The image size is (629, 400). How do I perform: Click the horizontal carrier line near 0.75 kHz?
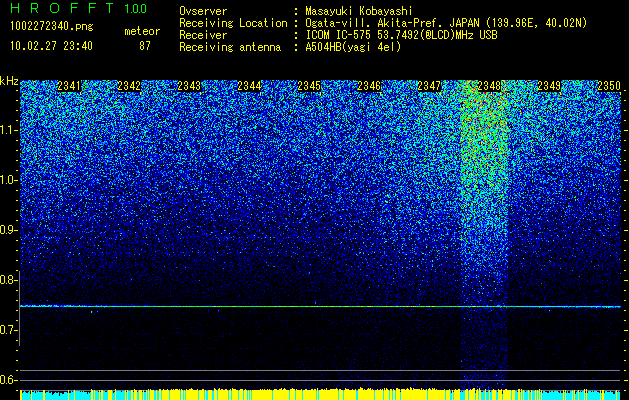click(x=320, y=307)
